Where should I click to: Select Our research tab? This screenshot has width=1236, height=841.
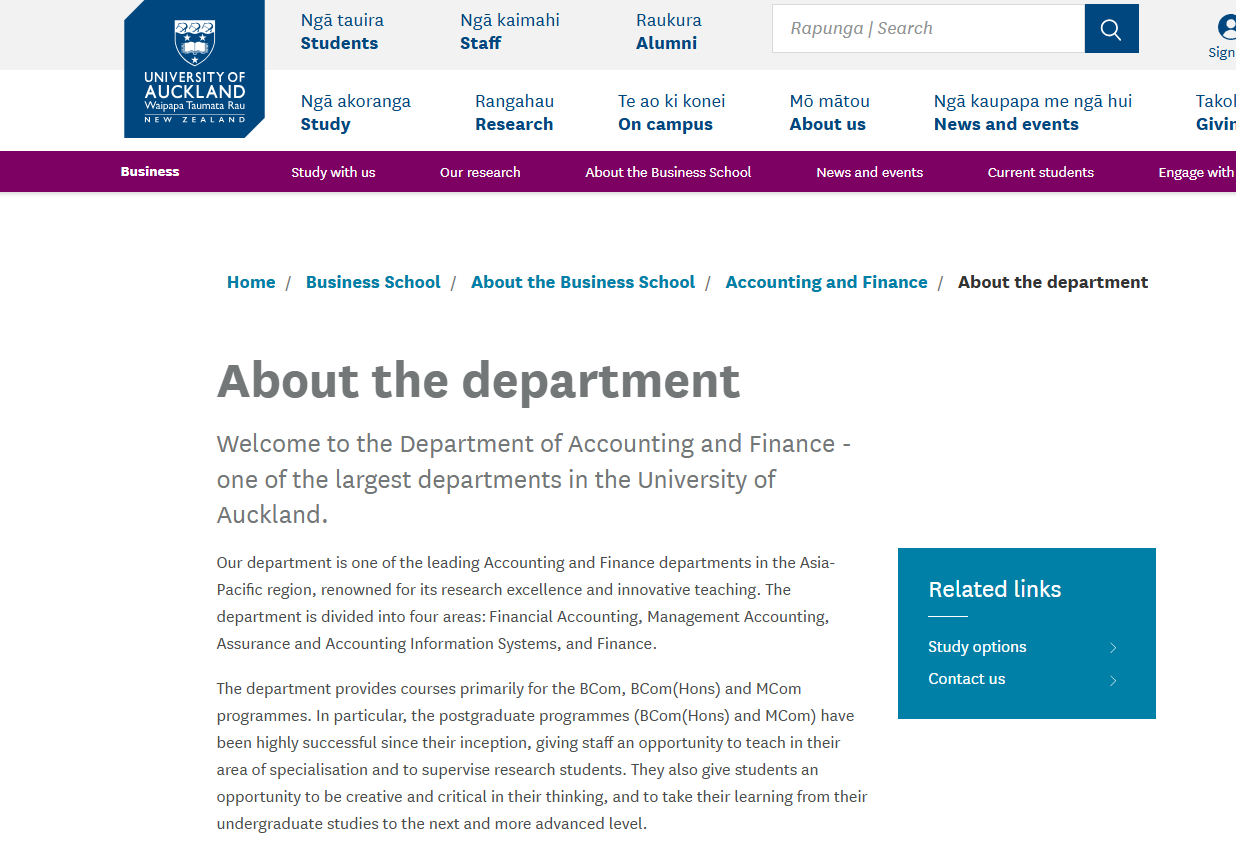click(480, 172)
